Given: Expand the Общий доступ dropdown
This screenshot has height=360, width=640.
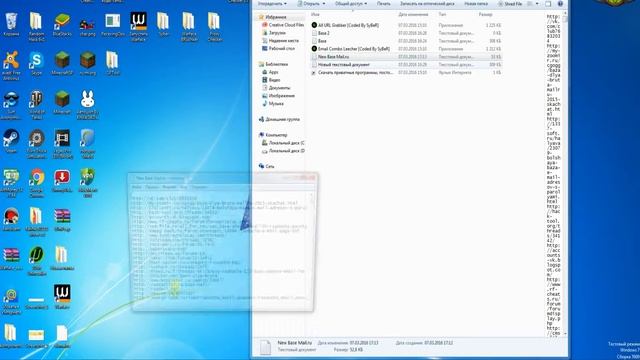Looking at the screenshot, I should point(351,4).
